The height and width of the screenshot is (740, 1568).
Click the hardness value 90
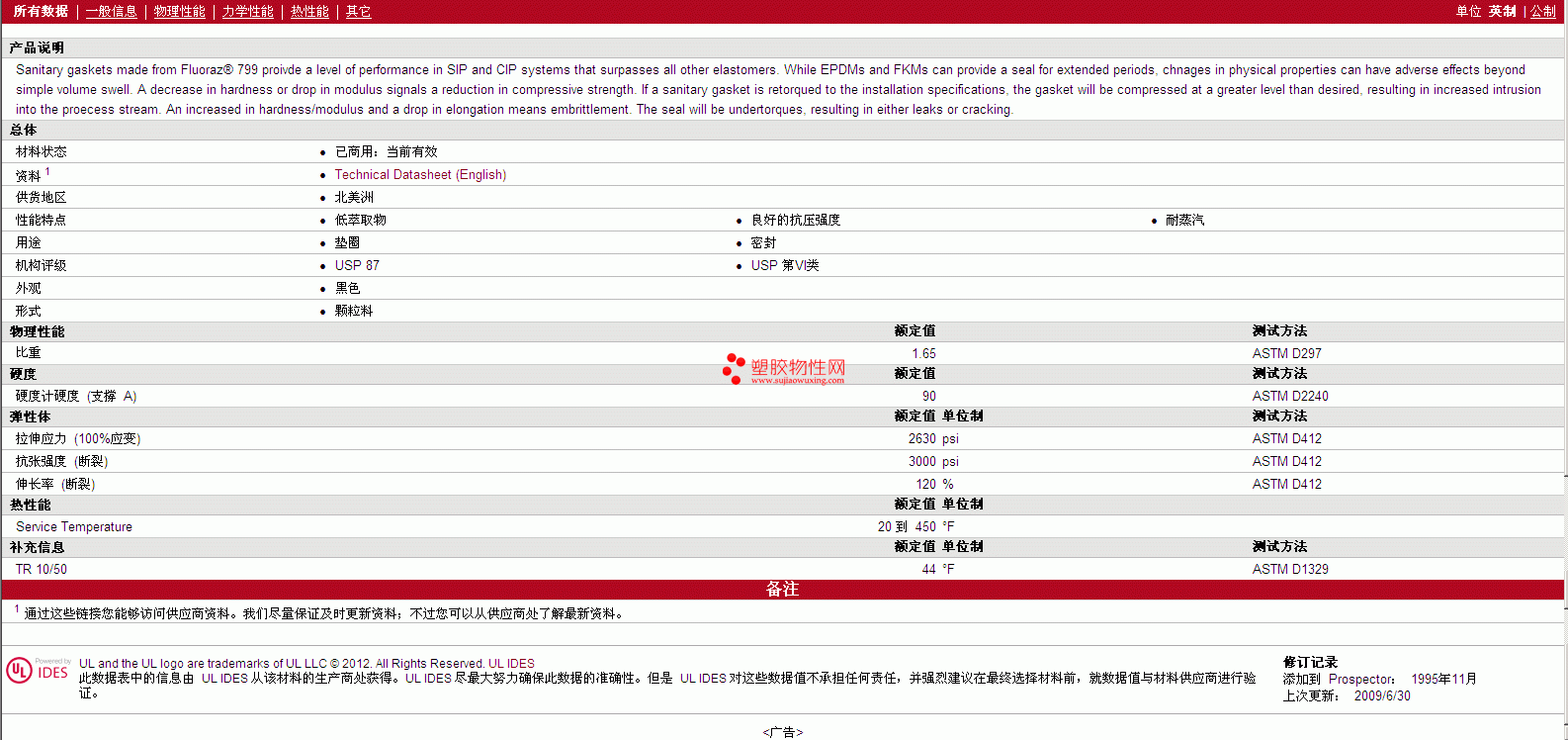pyautogui.click(x=929, y=396)
